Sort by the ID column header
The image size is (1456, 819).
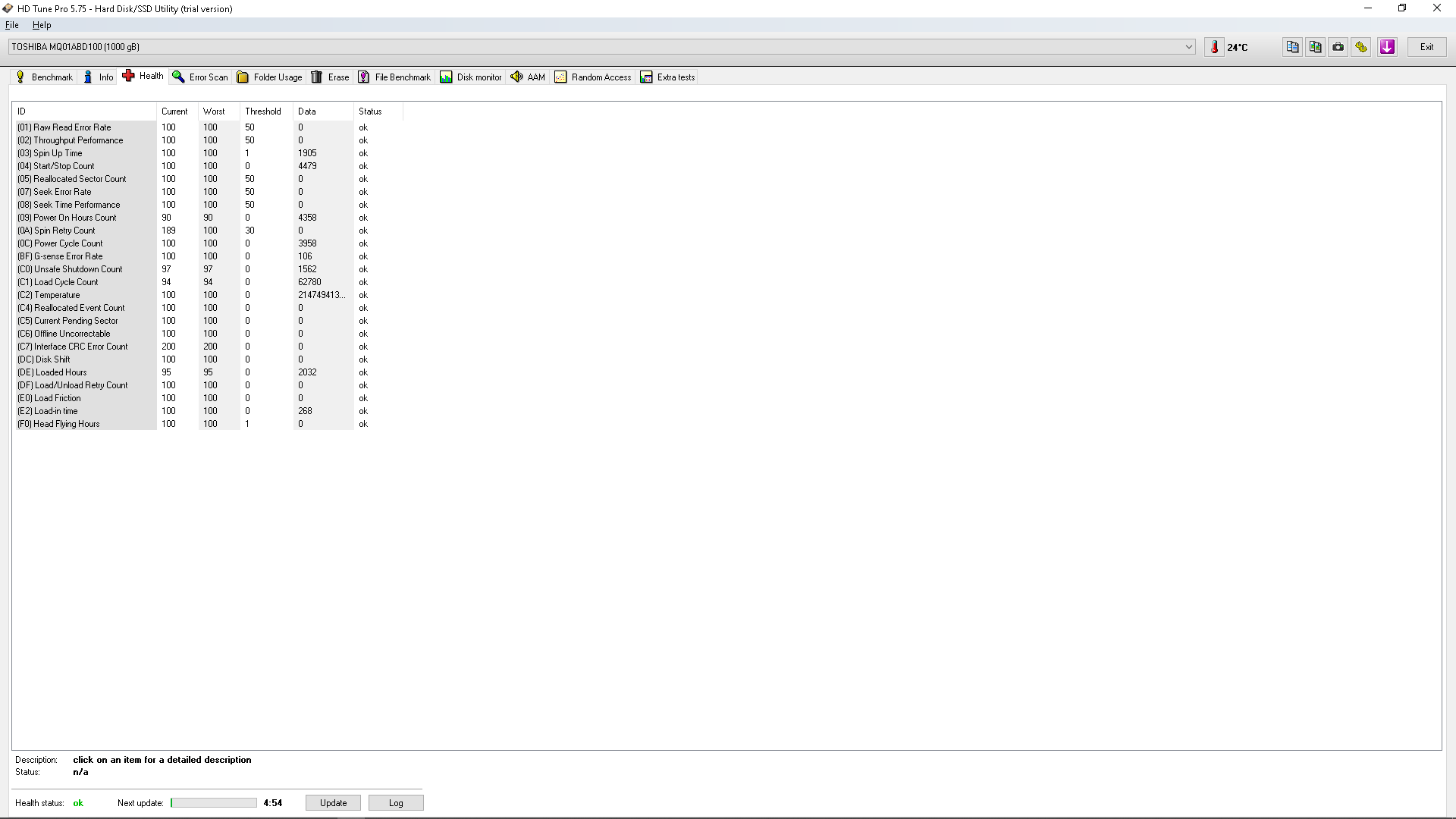click(x=84, y=111)
